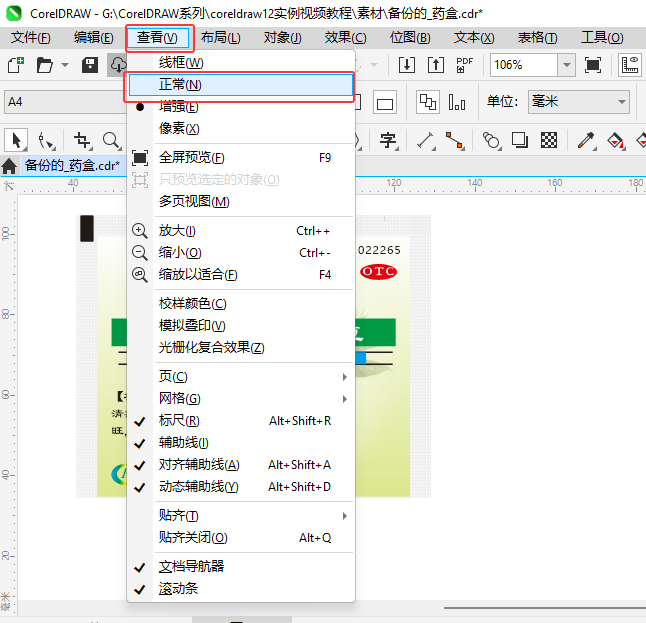Select the Transparency checkerboard tool
The height and width of the screenshot is (623, 646).
[x=549, y=141]
